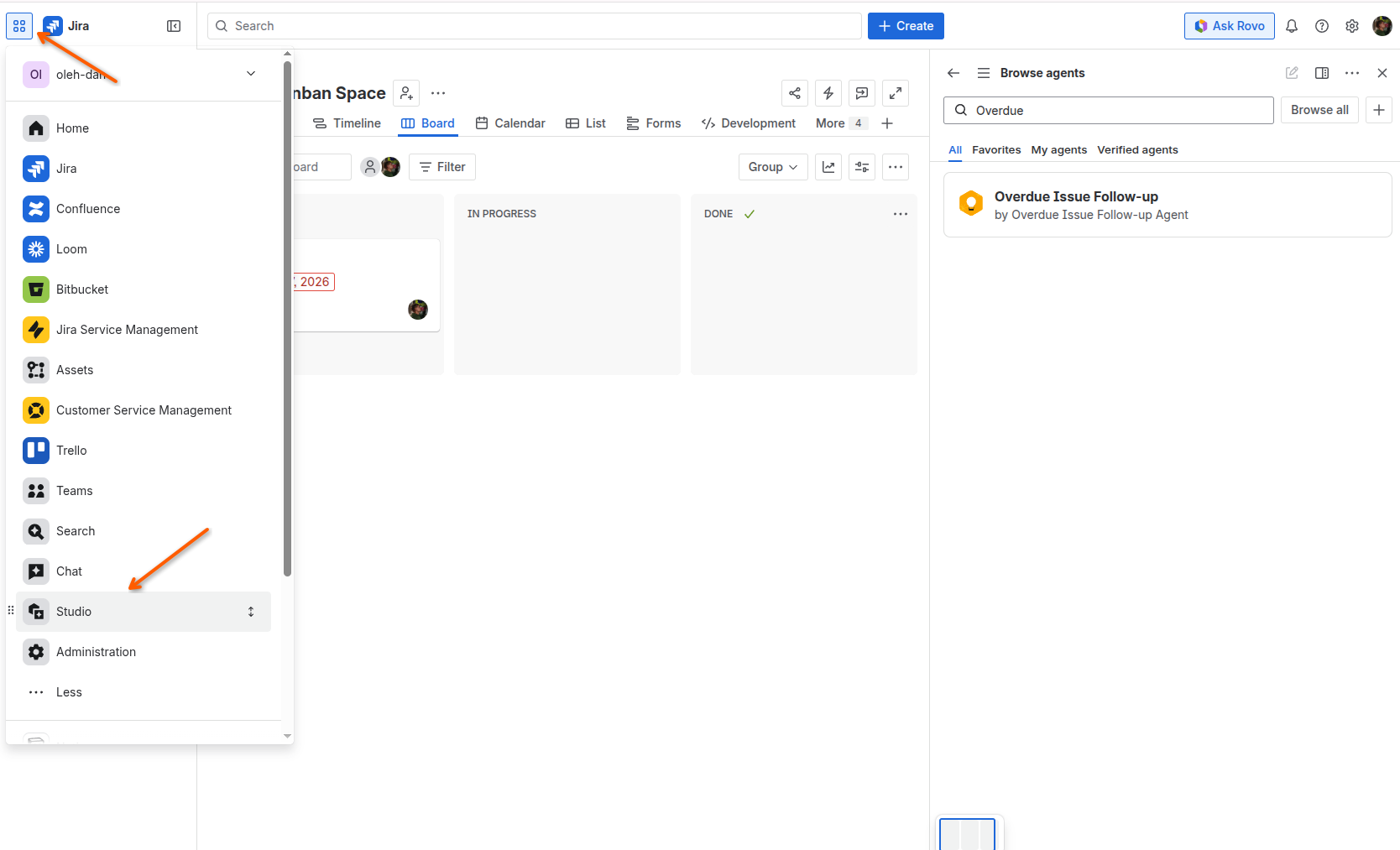
Task: Launch Trello from the app list
Action: tap(144, 451)
